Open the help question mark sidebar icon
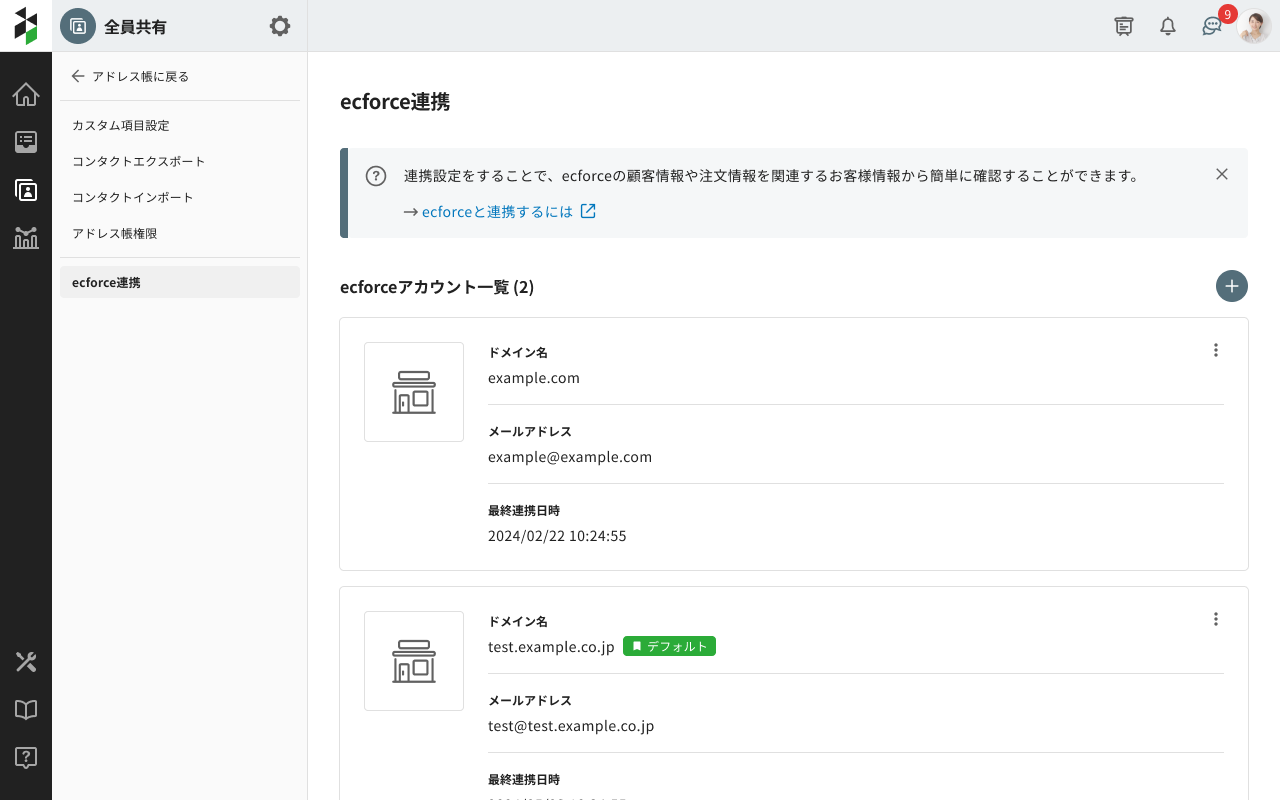The height and width of the screenshot is (800, 1280). point(26,758)
